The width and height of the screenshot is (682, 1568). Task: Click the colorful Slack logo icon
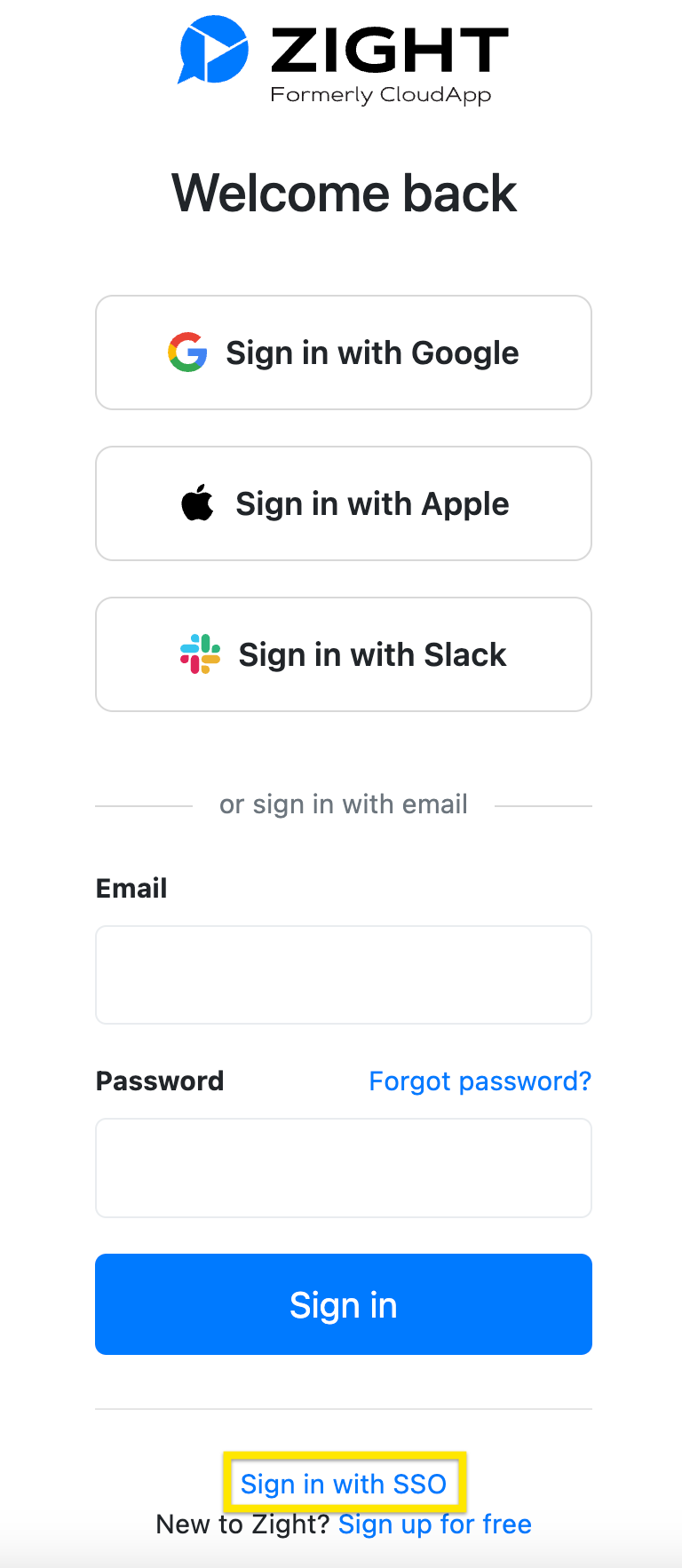pyautogui.click(x=200, y=654)
